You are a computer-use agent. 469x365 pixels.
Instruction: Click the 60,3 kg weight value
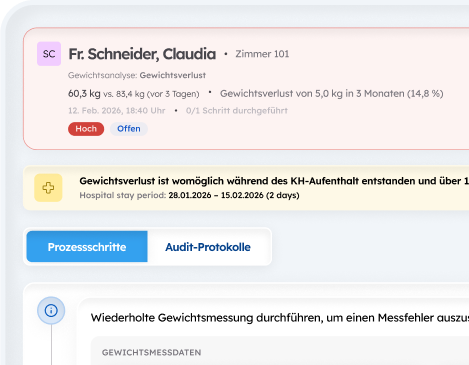point(84,94)
